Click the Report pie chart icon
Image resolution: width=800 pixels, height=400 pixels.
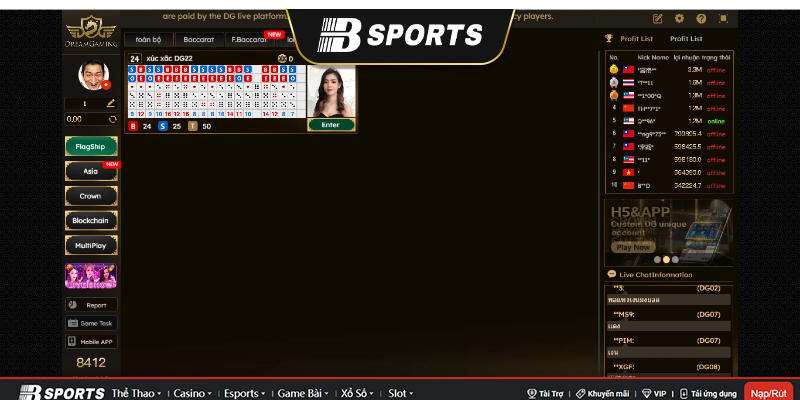click(x=72, y=305)
